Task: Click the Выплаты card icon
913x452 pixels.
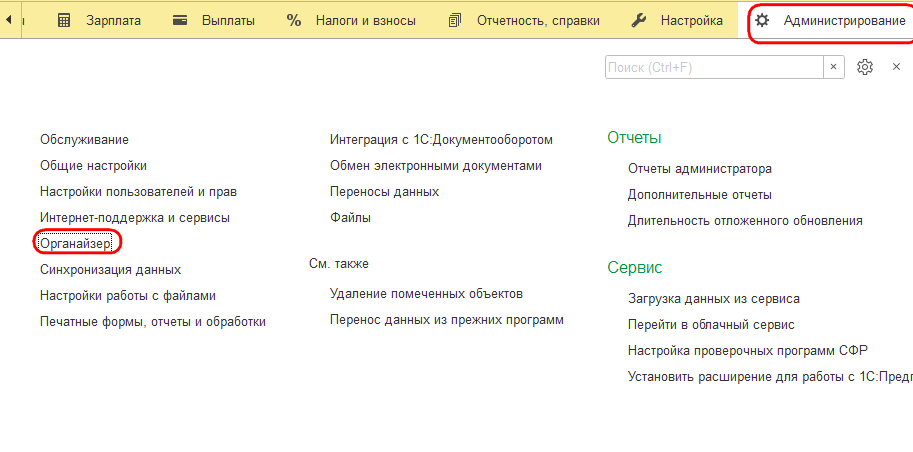Action: click(x=180, y=21)
